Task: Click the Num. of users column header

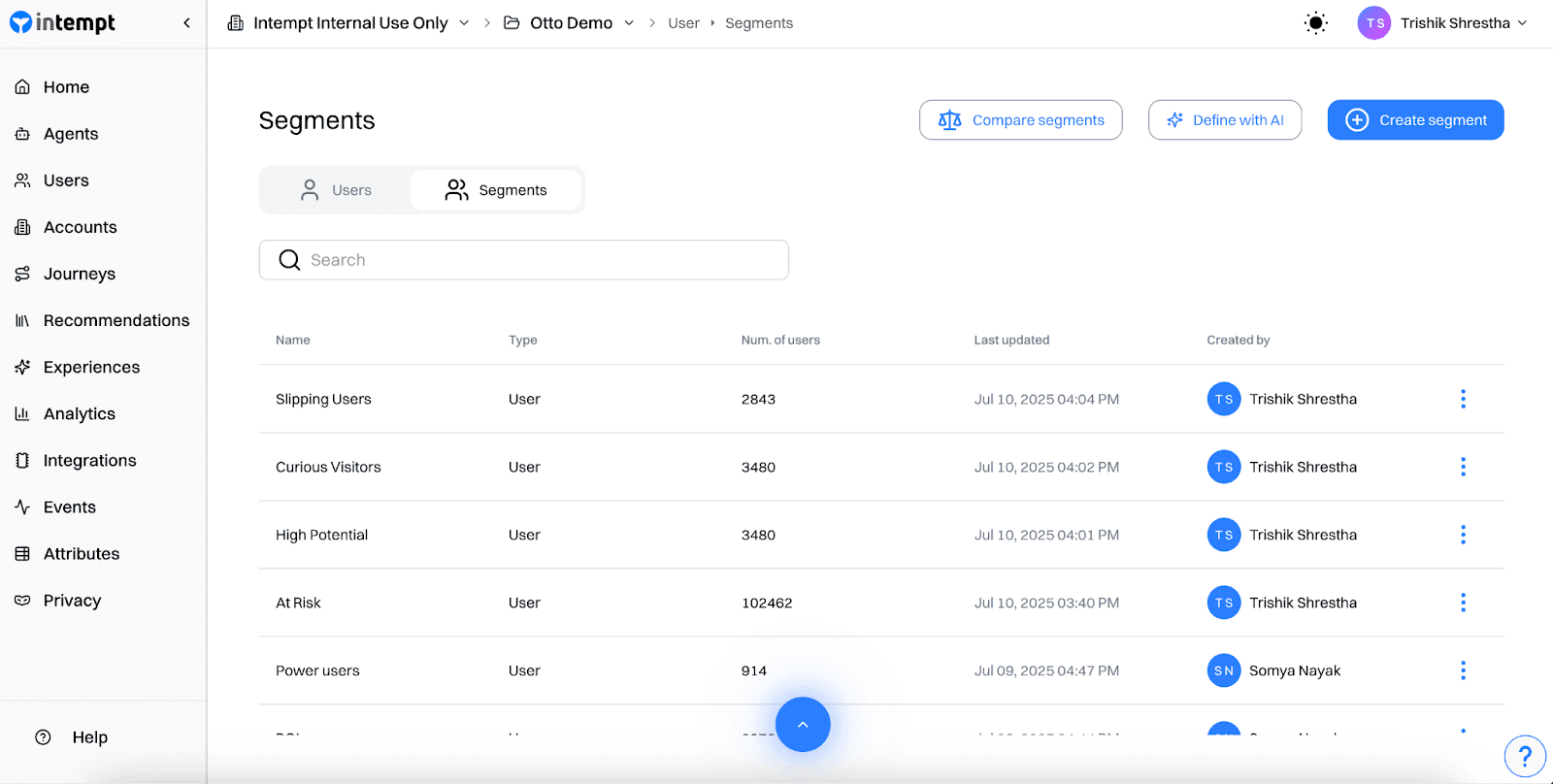Action: pos(780,340)
